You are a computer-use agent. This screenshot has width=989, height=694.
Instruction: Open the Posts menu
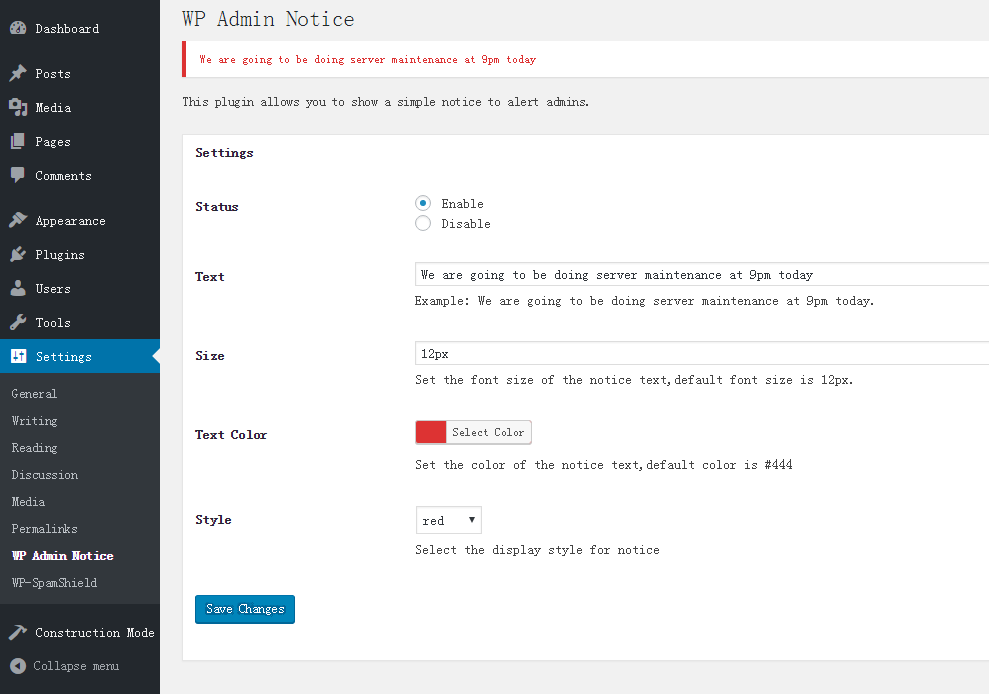point(53,74)
